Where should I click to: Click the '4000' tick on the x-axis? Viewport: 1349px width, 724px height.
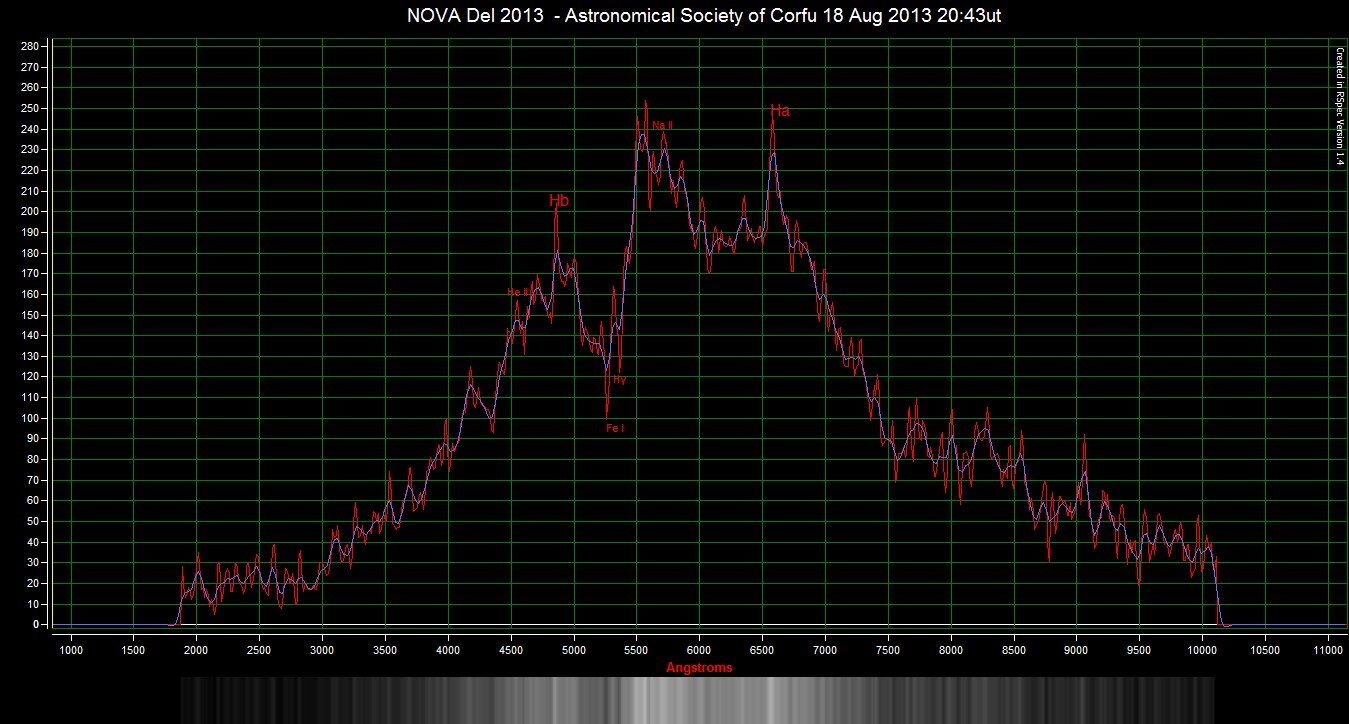pyautogui.click(x=448, y=650)
